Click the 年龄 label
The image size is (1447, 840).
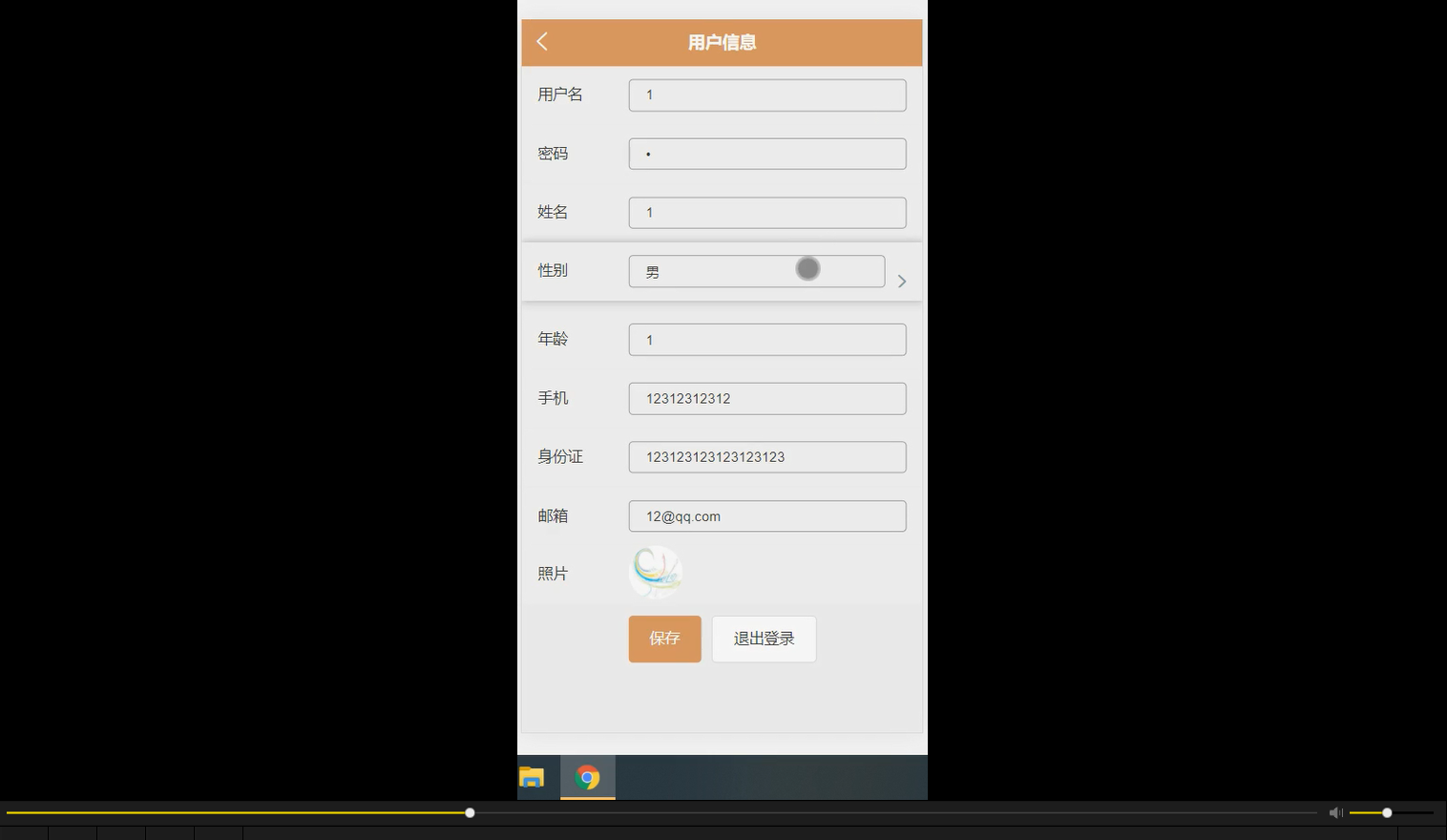pyautogui.click(x=553, y=339)
